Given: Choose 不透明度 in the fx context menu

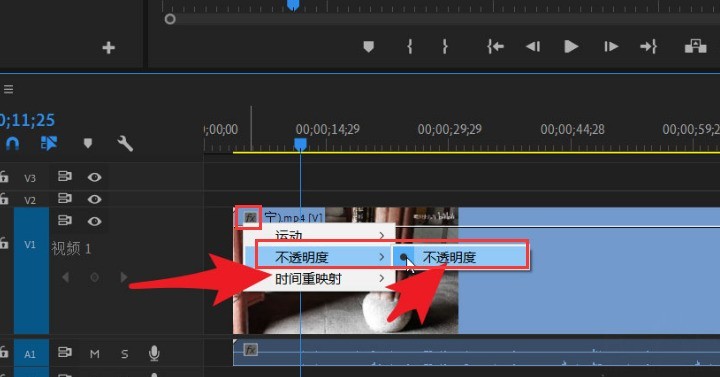Looking at the screenshot, I should (319, 257).
